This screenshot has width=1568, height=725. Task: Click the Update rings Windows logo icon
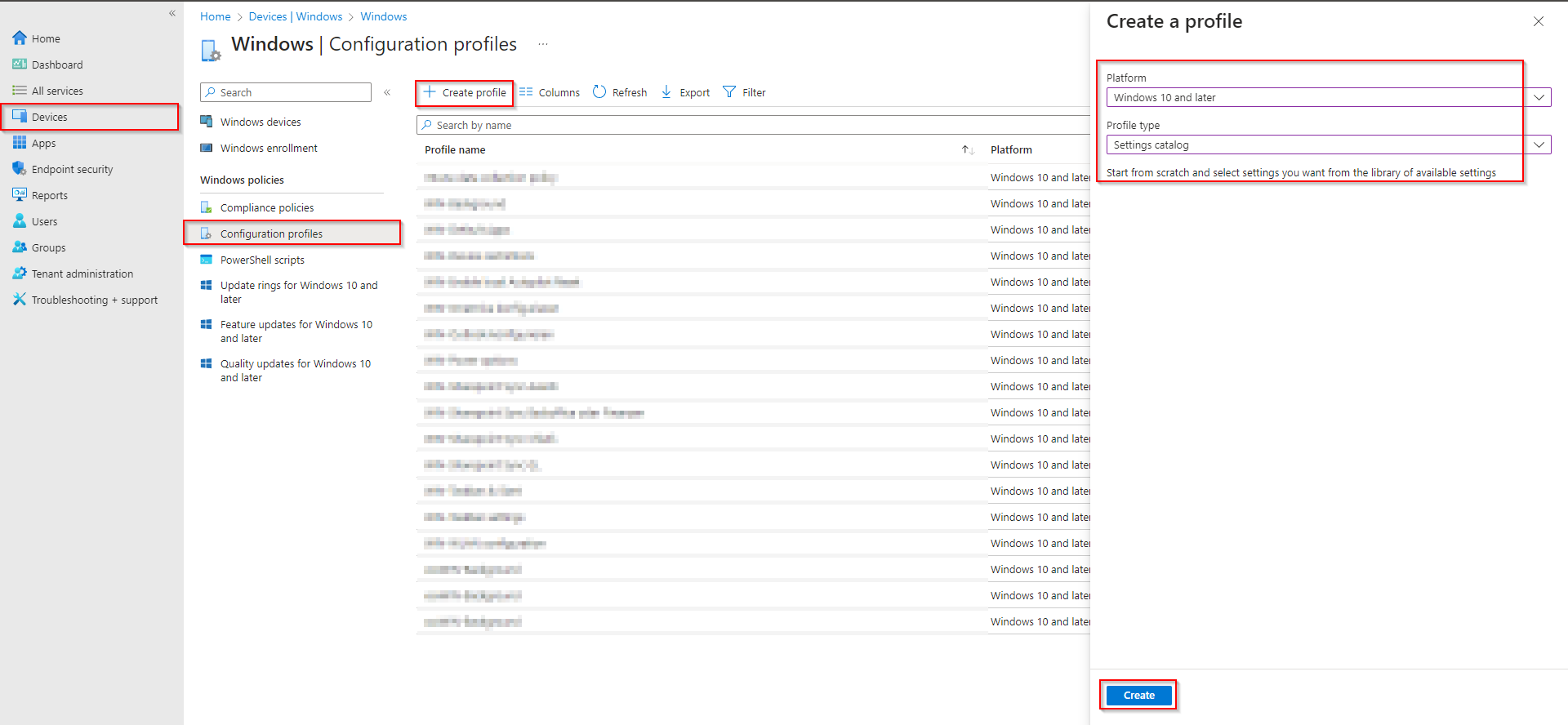207,286
